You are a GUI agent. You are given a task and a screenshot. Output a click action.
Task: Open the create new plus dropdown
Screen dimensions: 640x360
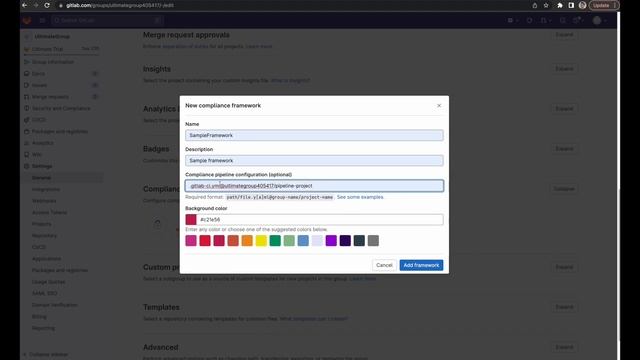click(513, 20)
